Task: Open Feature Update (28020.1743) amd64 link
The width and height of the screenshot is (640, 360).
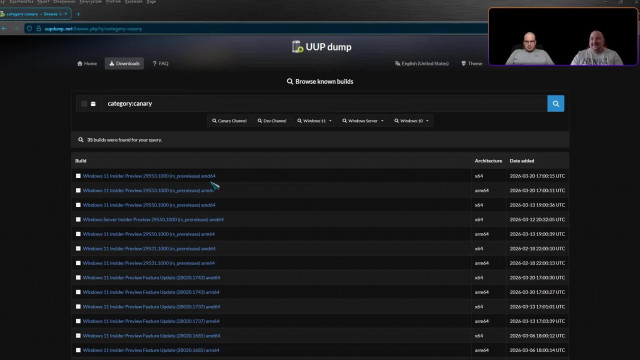Action: [151, 278]
